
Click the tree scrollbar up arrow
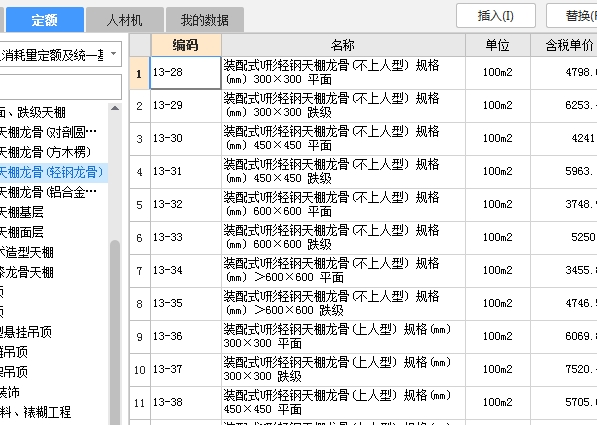[x=115, y=109]
